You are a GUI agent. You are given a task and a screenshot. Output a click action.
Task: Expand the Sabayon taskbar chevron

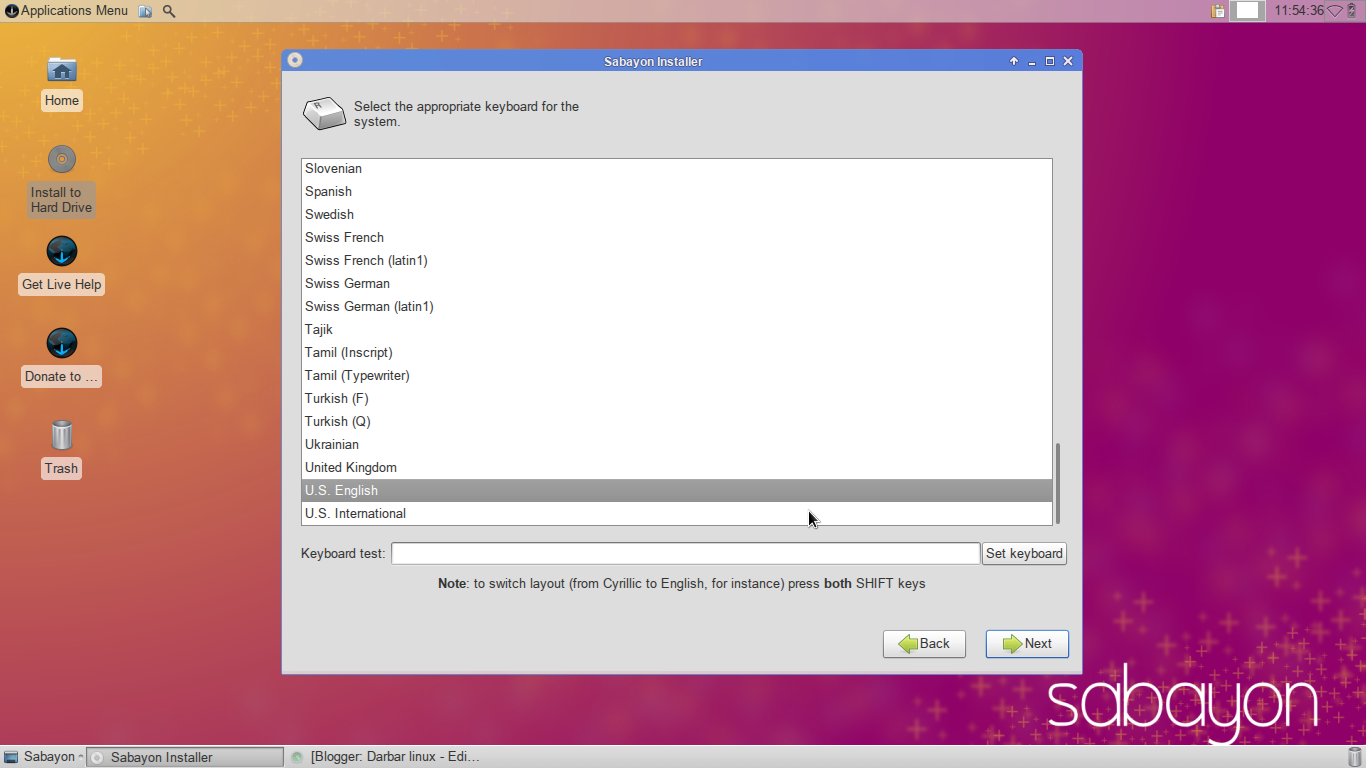tap(80, 757)
